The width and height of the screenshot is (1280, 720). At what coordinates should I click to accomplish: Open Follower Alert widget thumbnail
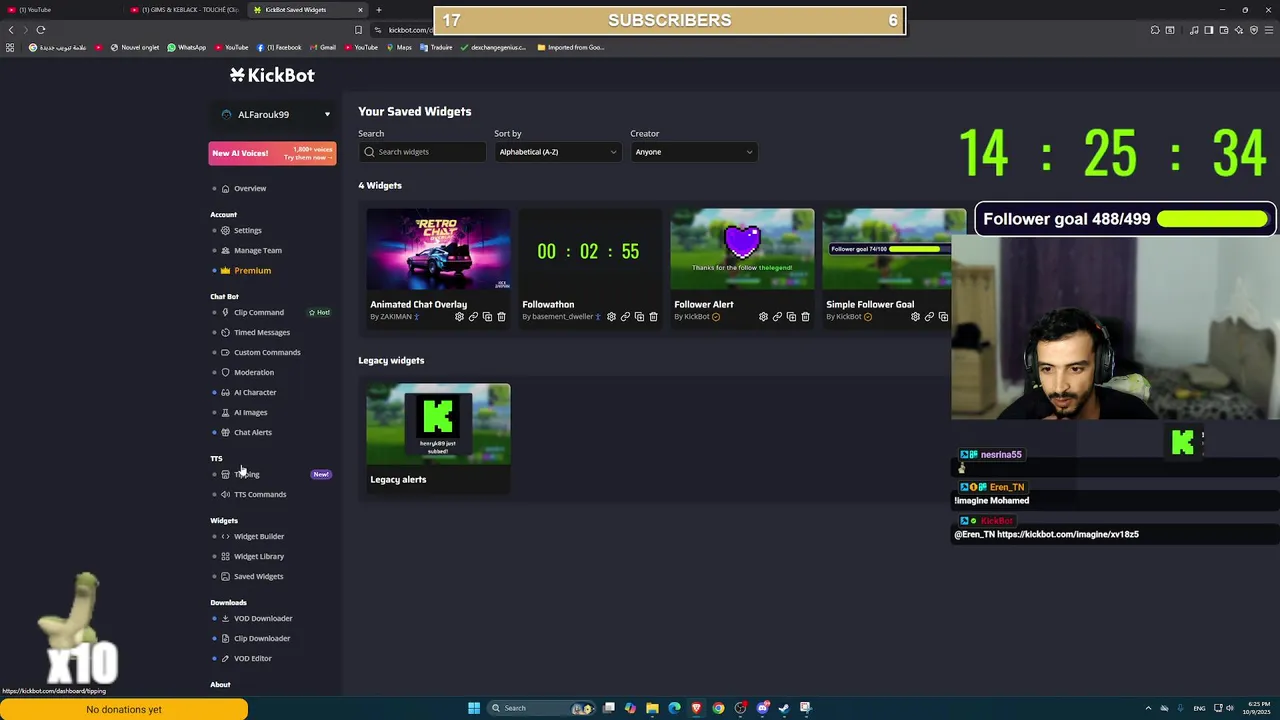coord(742,250)
